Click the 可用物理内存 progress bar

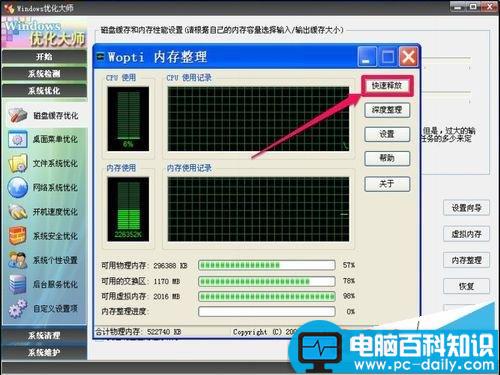[x=267, y=265]
